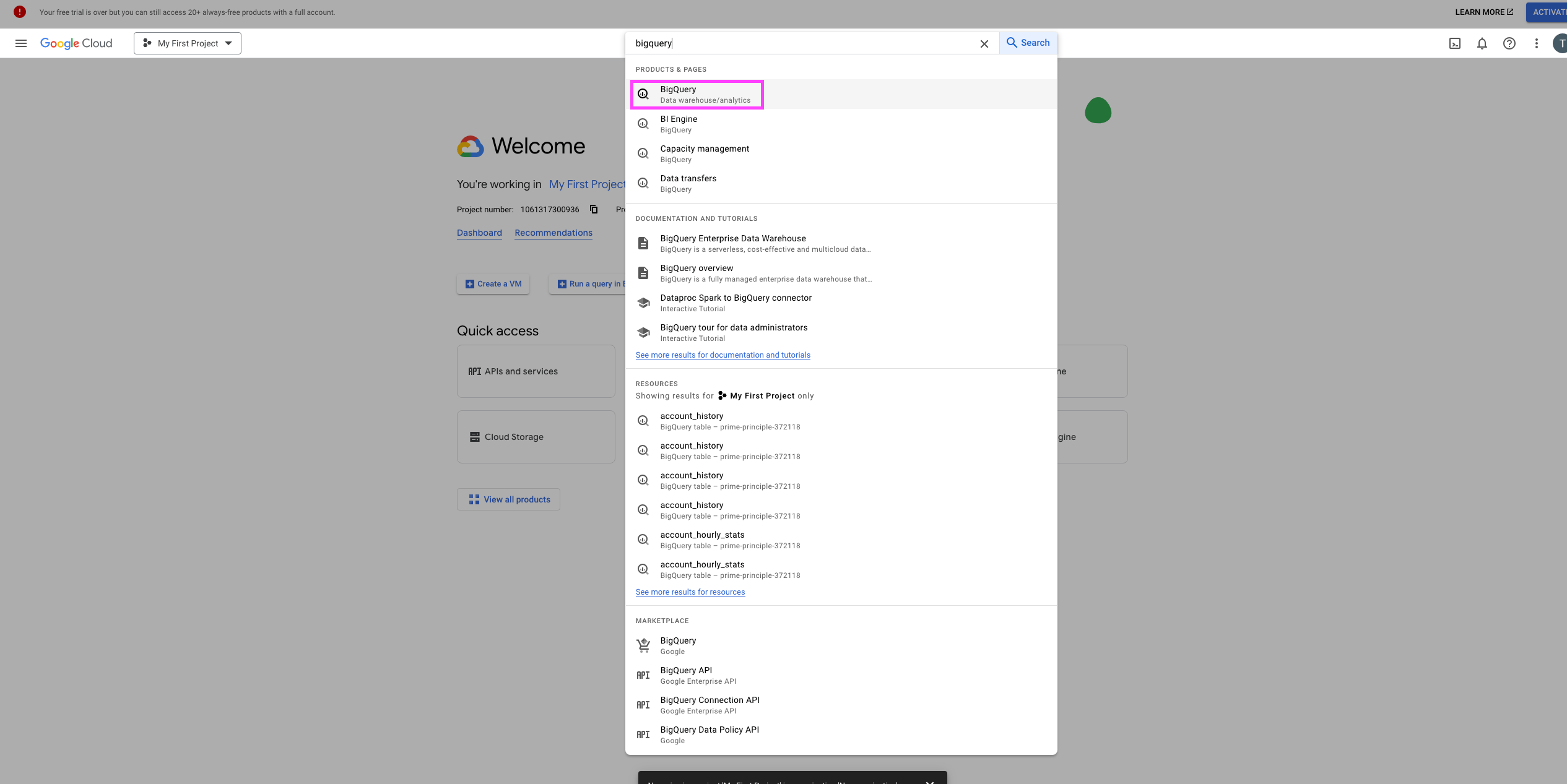The height and width of the screenshot is (784, 1567).
Task: Open My First Project selector dropdown
Action: point(188,43)
